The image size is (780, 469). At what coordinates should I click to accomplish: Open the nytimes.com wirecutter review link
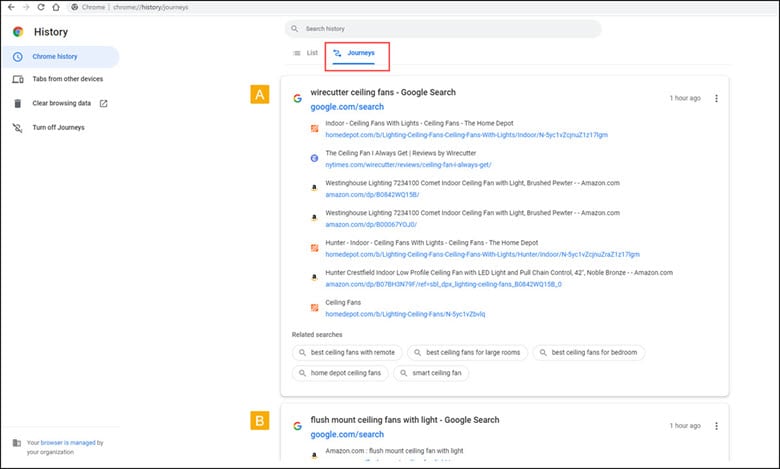(408, 165)
